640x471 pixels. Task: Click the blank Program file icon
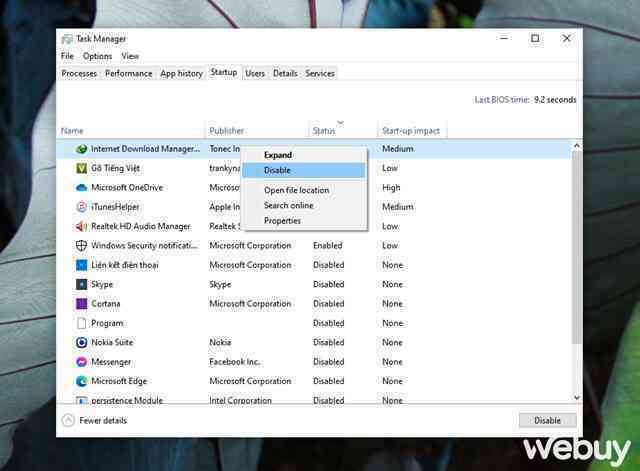tap(82, 323)
